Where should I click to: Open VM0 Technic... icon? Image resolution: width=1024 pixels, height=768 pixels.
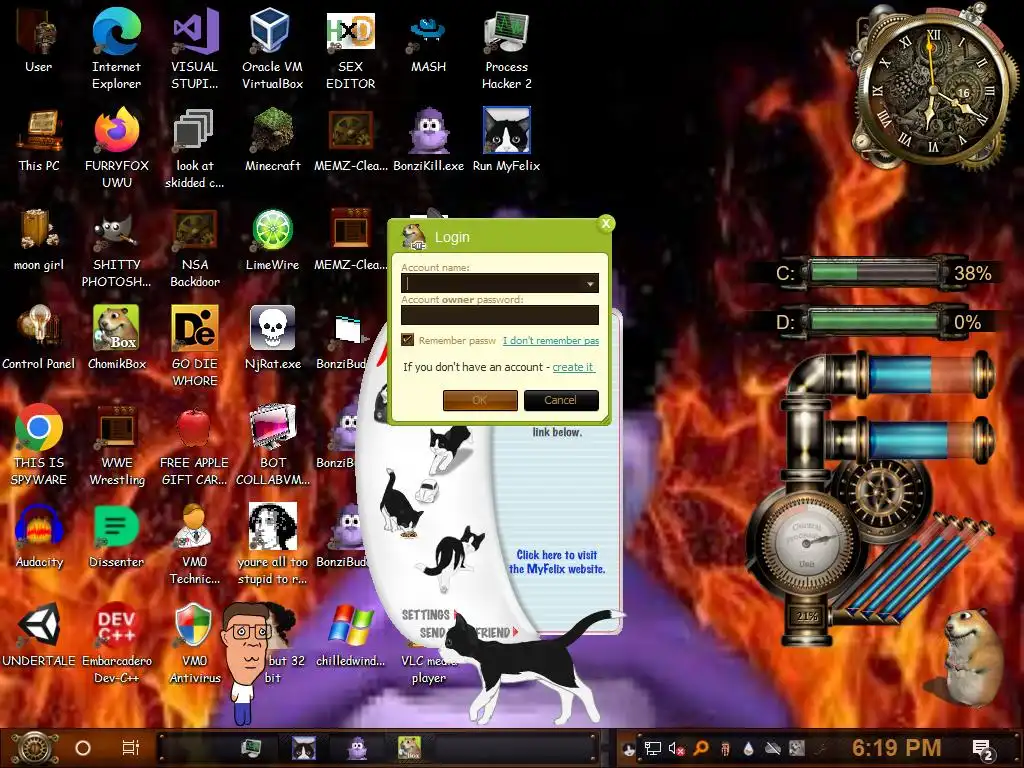195,528
